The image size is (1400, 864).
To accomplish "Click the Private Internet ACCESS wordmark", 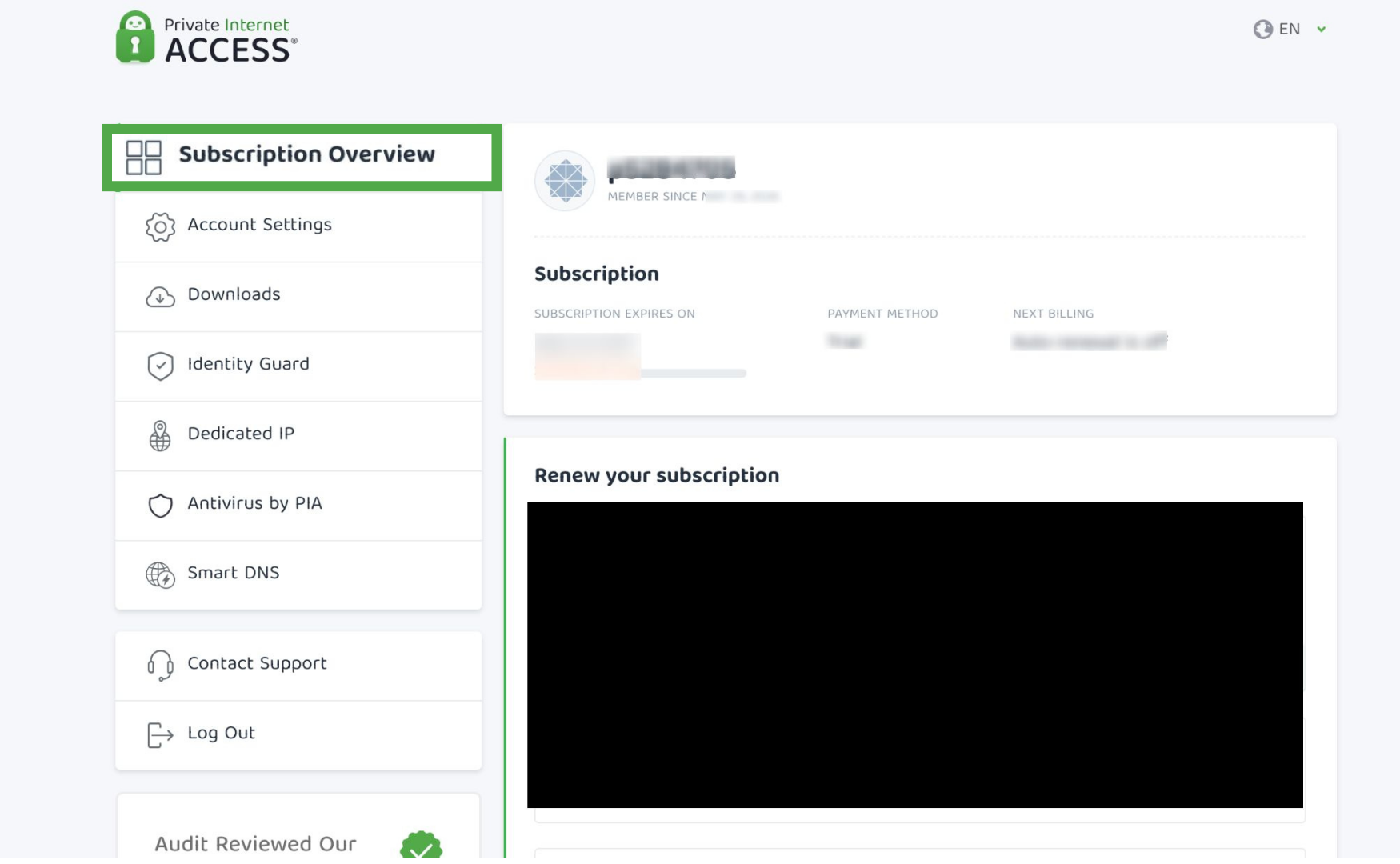I will coord(230,40).
